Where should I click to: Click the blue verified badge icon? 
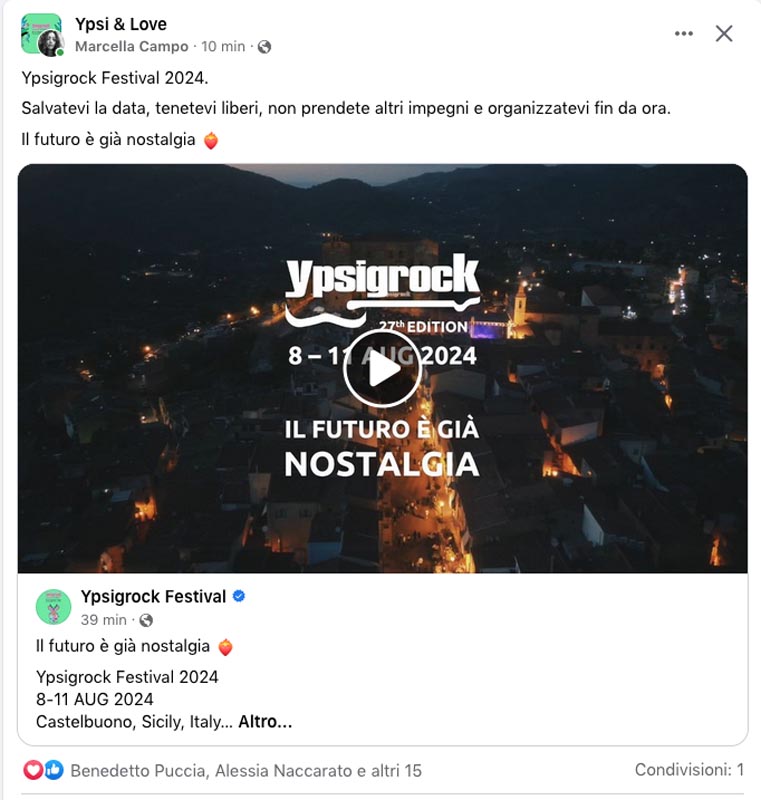[x=239, y=596]
